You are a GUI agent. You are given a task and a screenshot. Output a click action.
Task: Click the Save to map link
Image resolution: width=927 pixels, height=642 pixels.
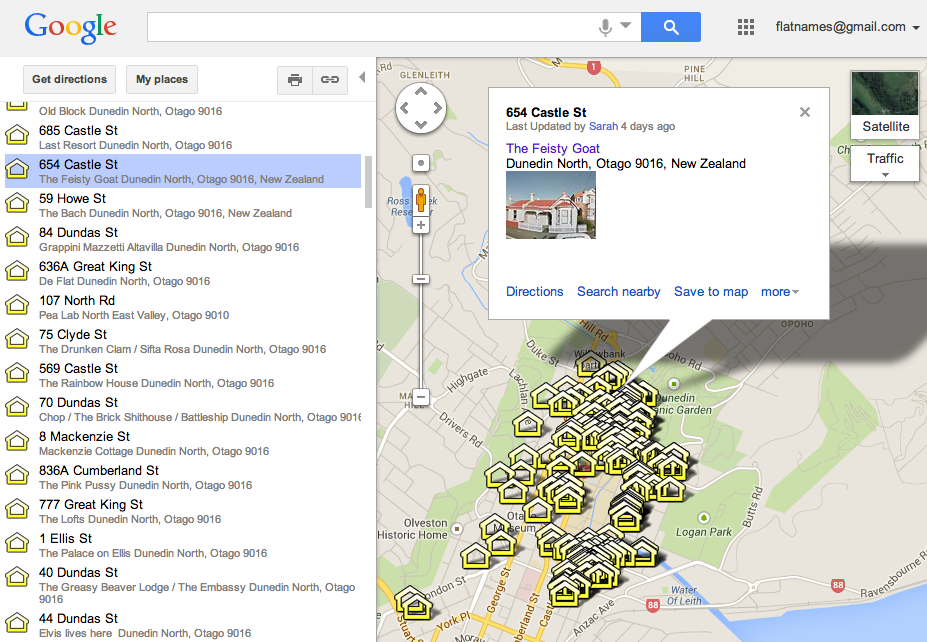coord(711,292)
